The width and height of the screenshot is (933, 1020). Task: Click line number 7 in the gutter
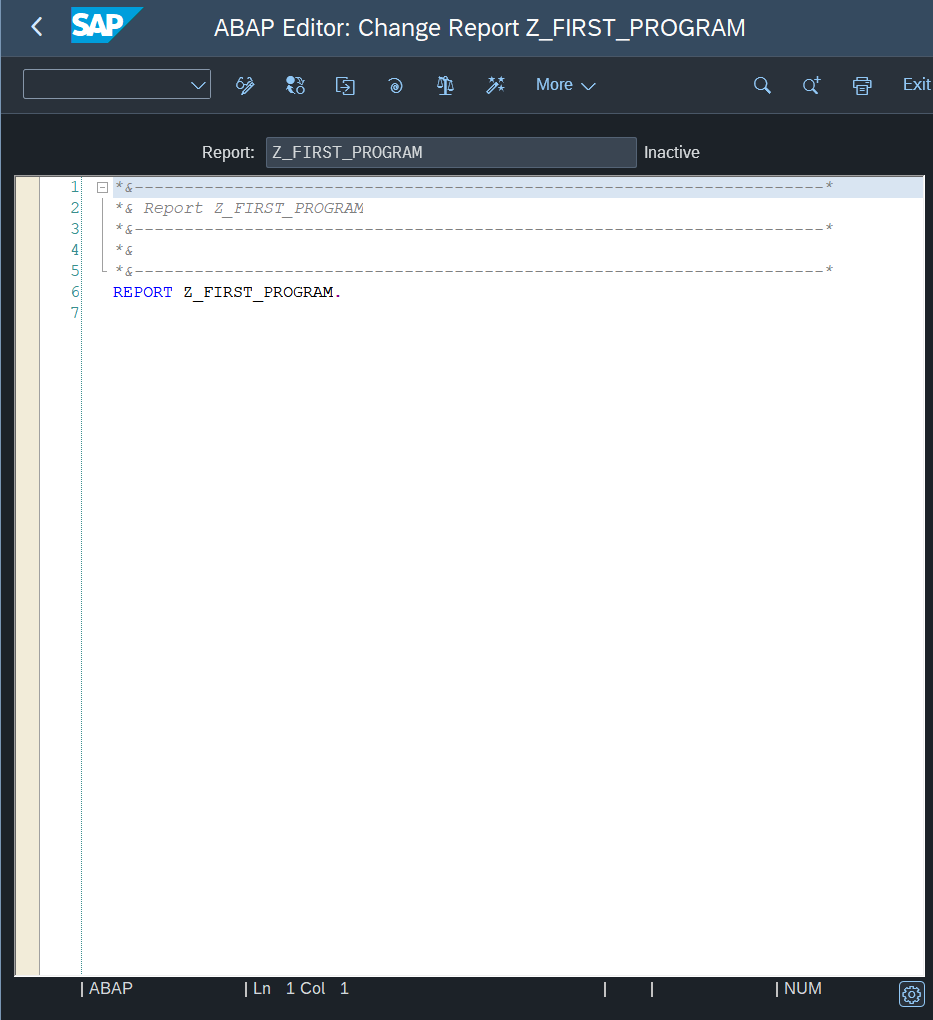pos(74,313)
